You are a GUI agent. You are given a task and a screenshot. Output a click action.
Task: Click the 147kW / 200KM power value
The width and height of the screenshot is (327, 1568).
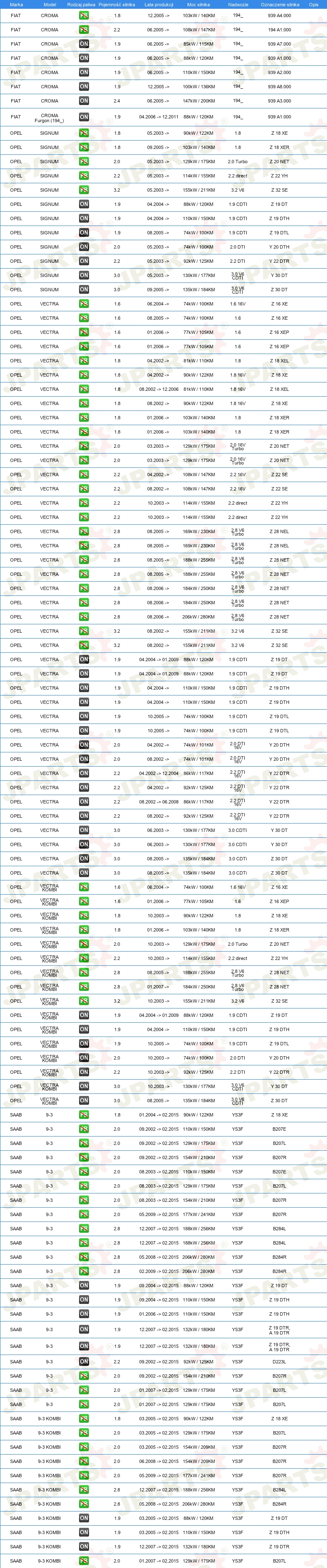(199, 101)
